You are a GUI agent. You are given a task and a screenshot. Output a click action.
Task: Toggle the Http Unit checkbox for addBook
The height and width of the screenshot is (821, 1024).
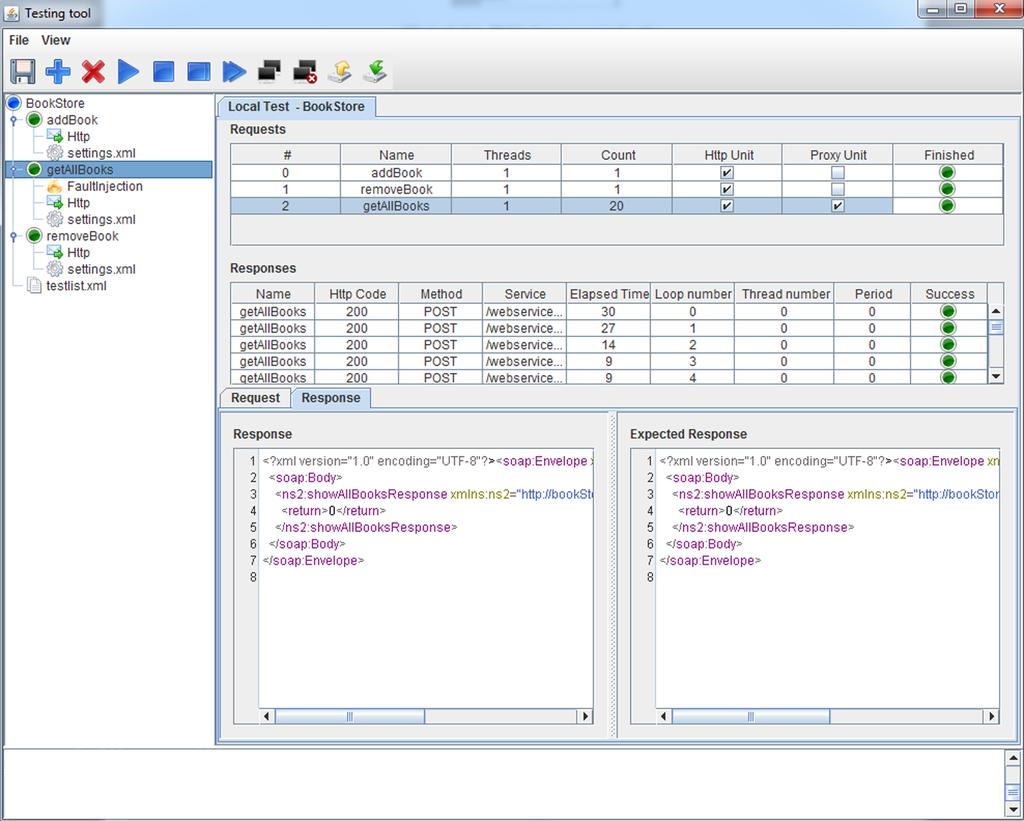(x=727, y=172)
